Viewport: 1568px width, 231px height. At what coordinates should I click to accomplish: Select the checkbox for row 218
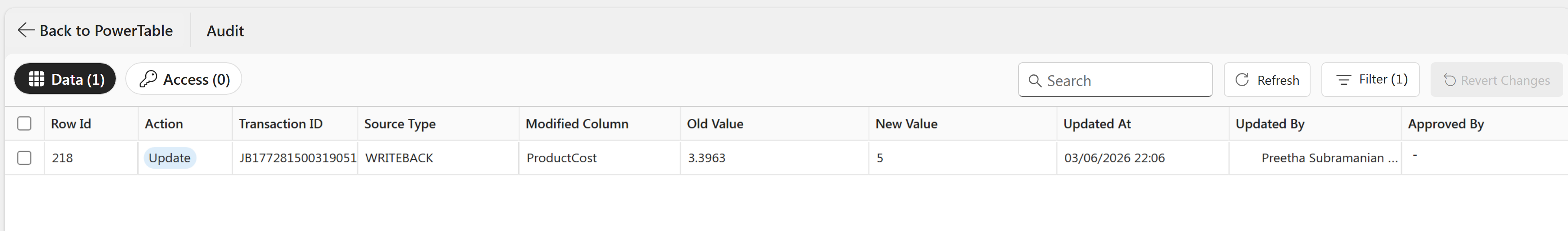[x=24, y=158]
